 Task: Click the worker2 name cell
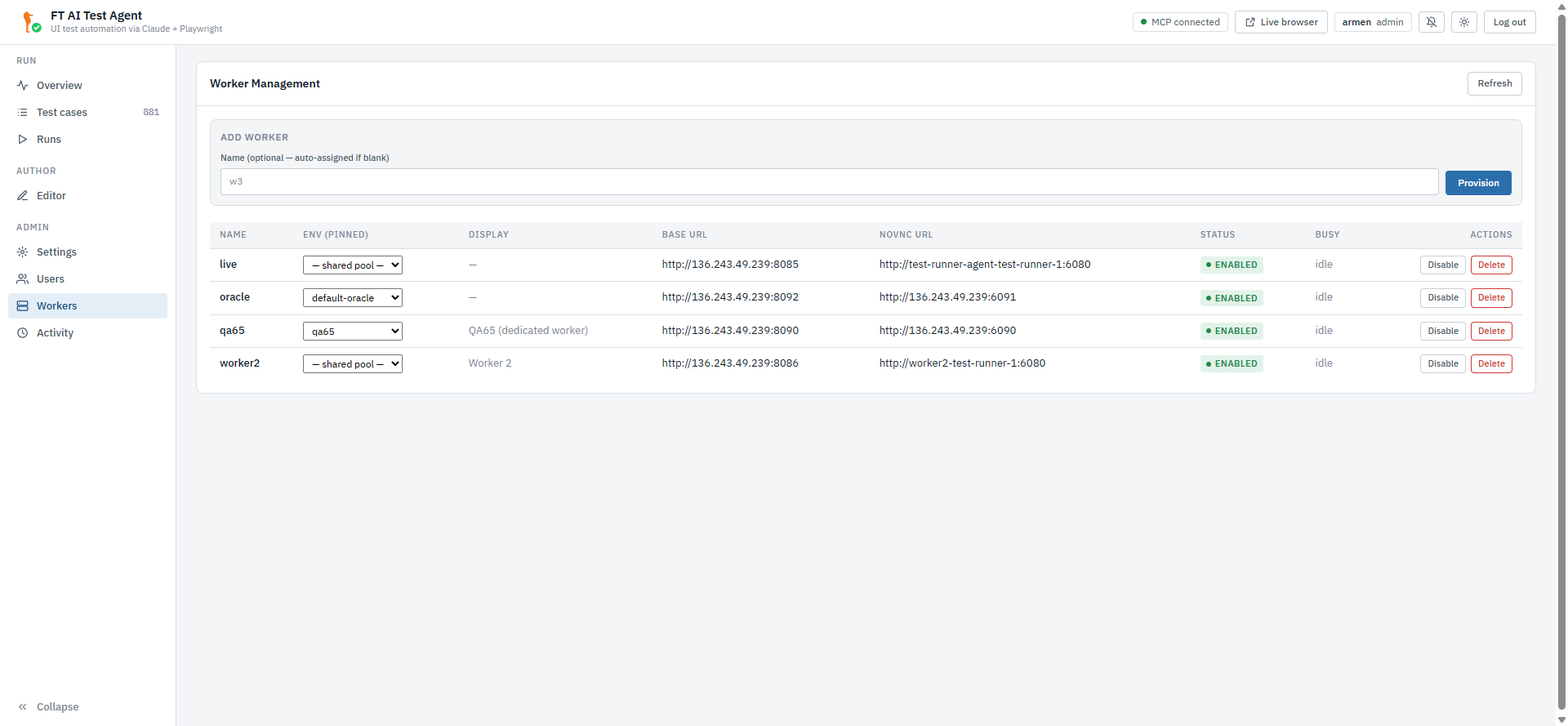click(x=240, y=363)
